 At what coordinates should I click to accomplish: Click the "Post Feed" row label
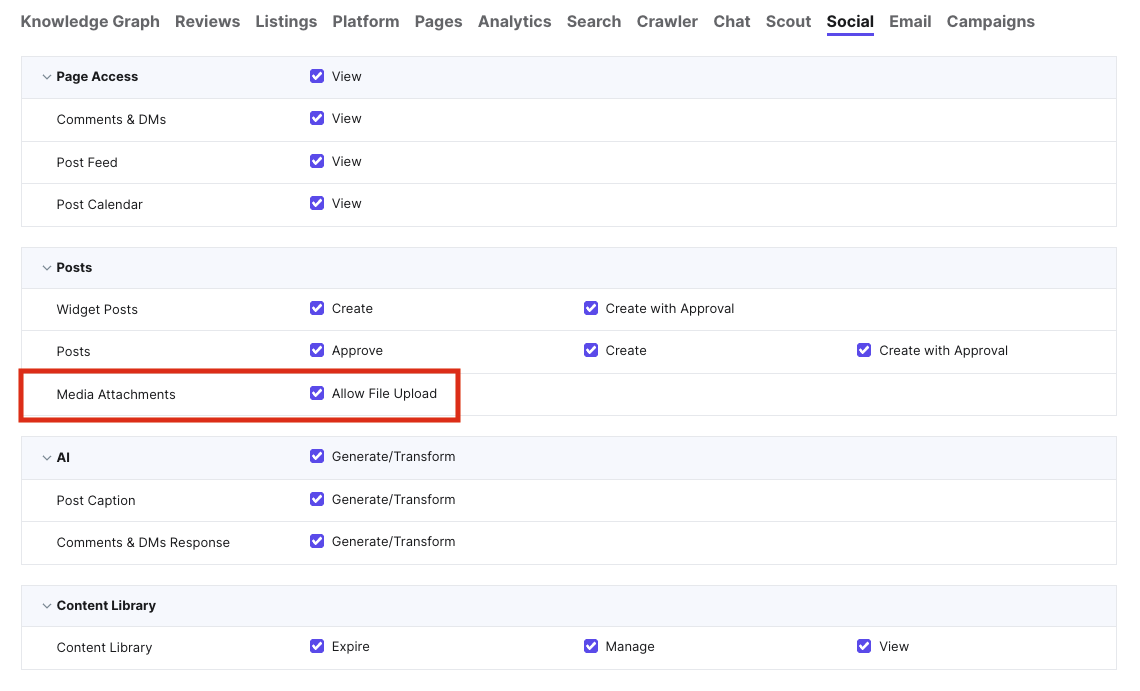tap(87, 163)
